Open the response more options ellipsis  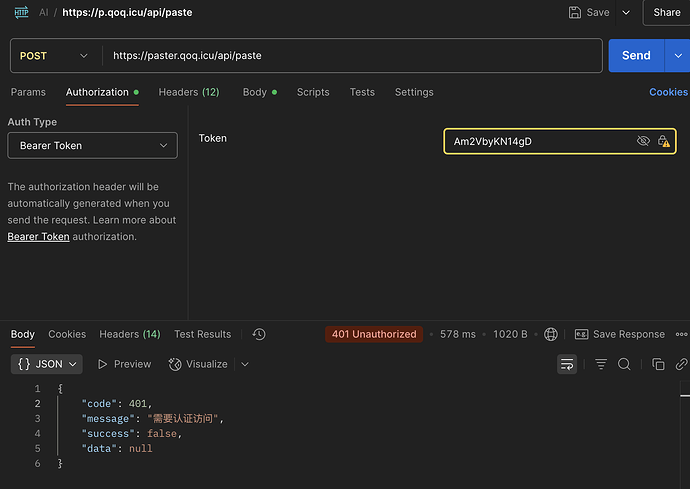[x=682, y=335]
